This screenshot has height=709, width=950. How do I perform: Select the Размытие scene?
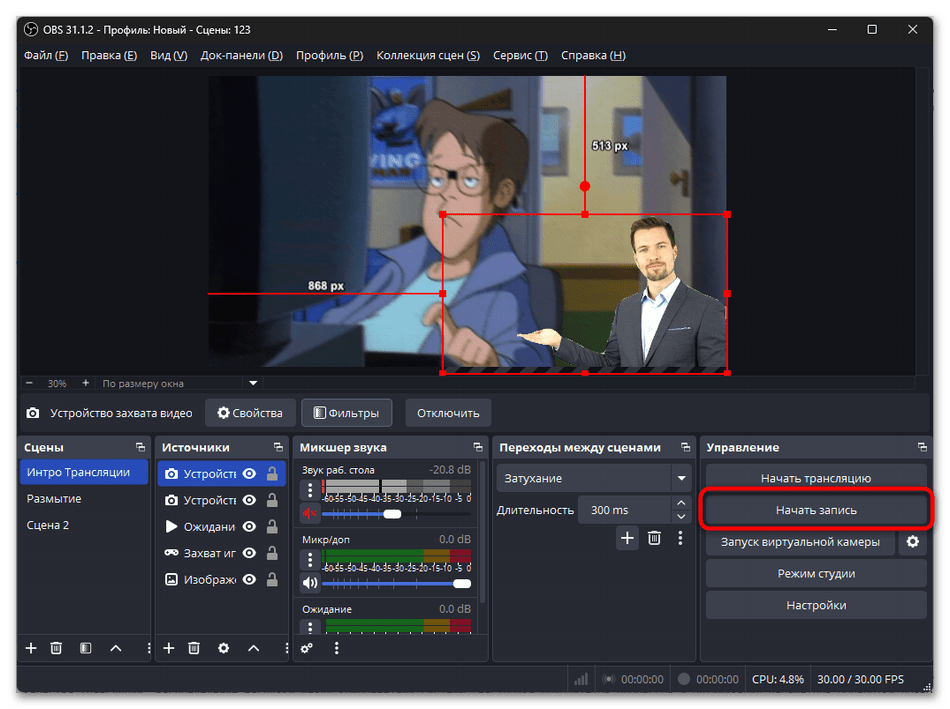[84, 499]
